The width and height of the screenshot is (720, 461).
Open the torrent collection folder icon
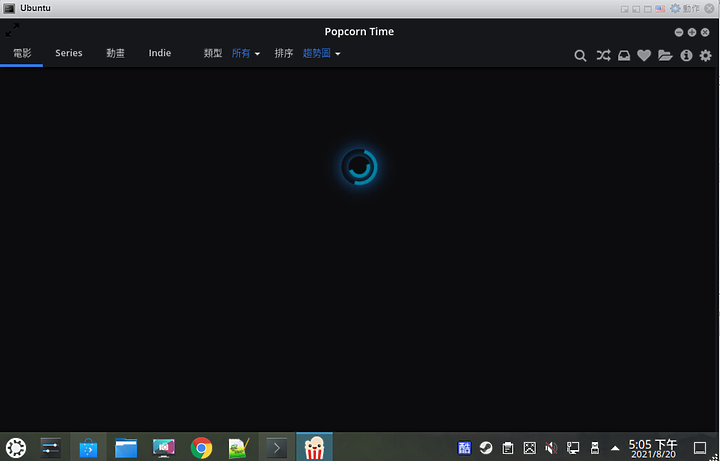click(x=665, y=56)
